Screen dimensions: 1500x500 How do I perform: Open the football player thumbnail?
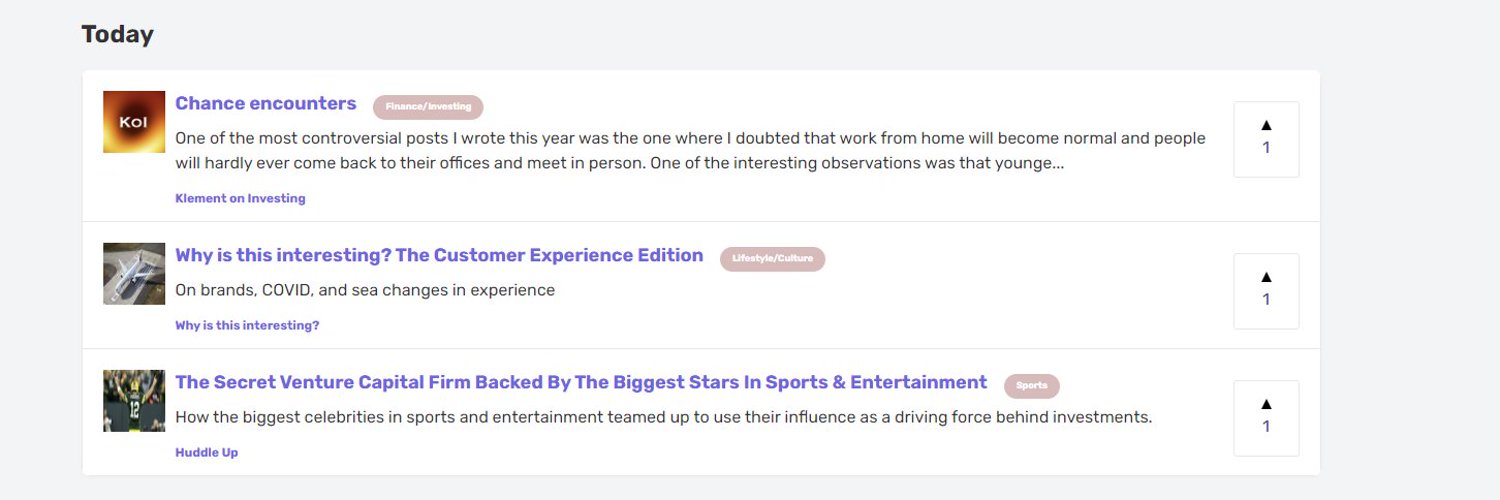(134, 401)
